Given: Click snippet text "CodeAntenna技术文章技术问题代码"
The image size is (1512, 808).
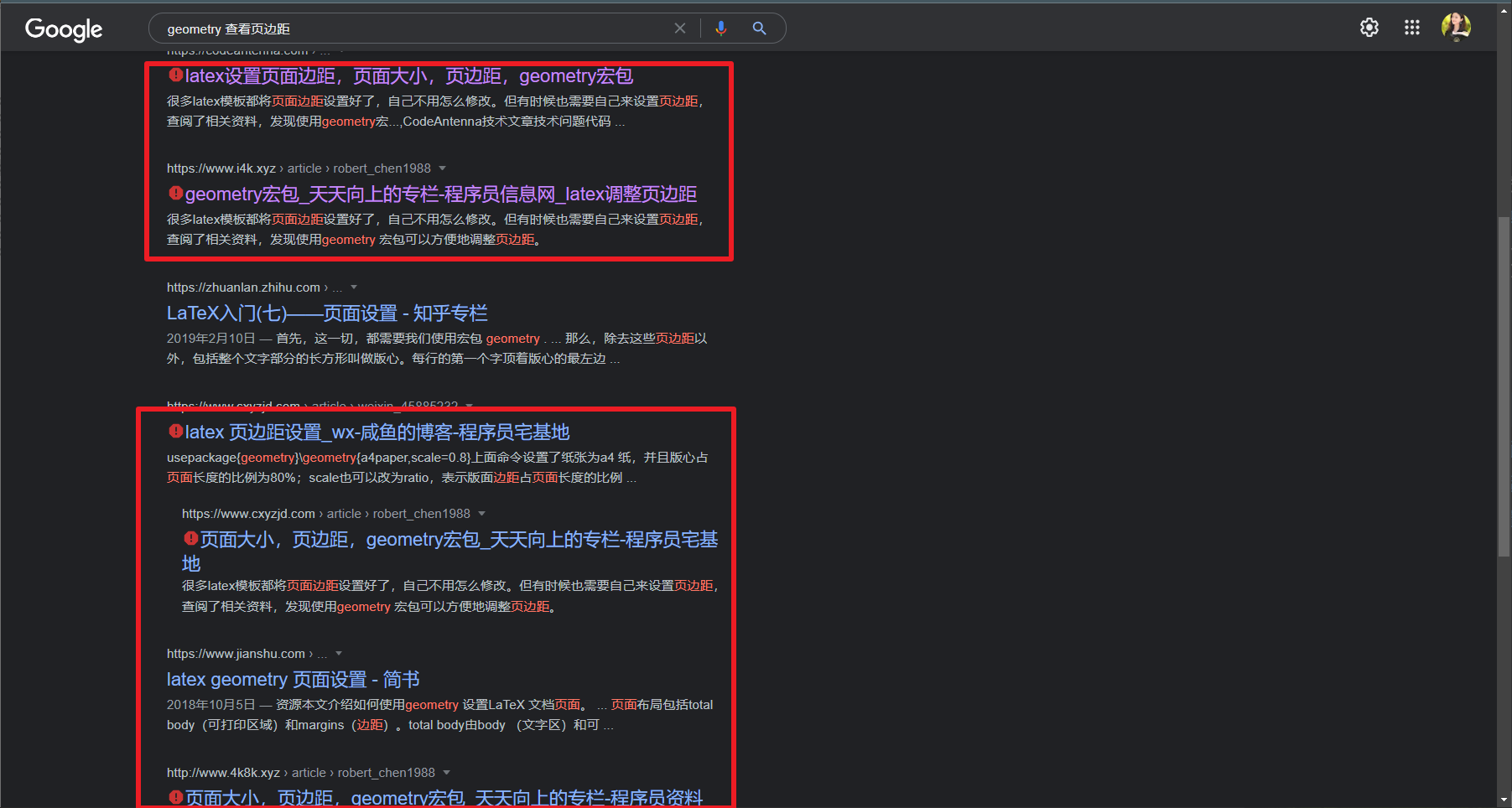Looking at the screenshot, I should [x=507, y=122].
